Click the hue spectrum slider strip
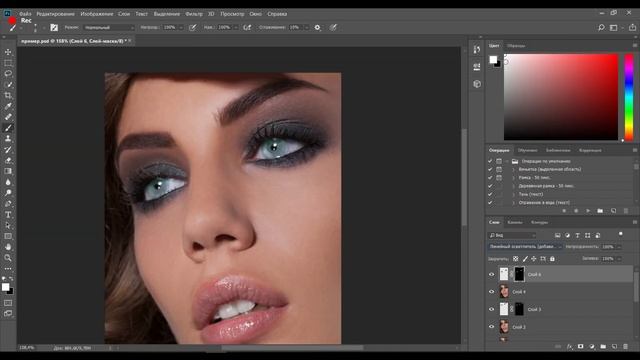Screen dimensions: 640x360 point(629,97)
